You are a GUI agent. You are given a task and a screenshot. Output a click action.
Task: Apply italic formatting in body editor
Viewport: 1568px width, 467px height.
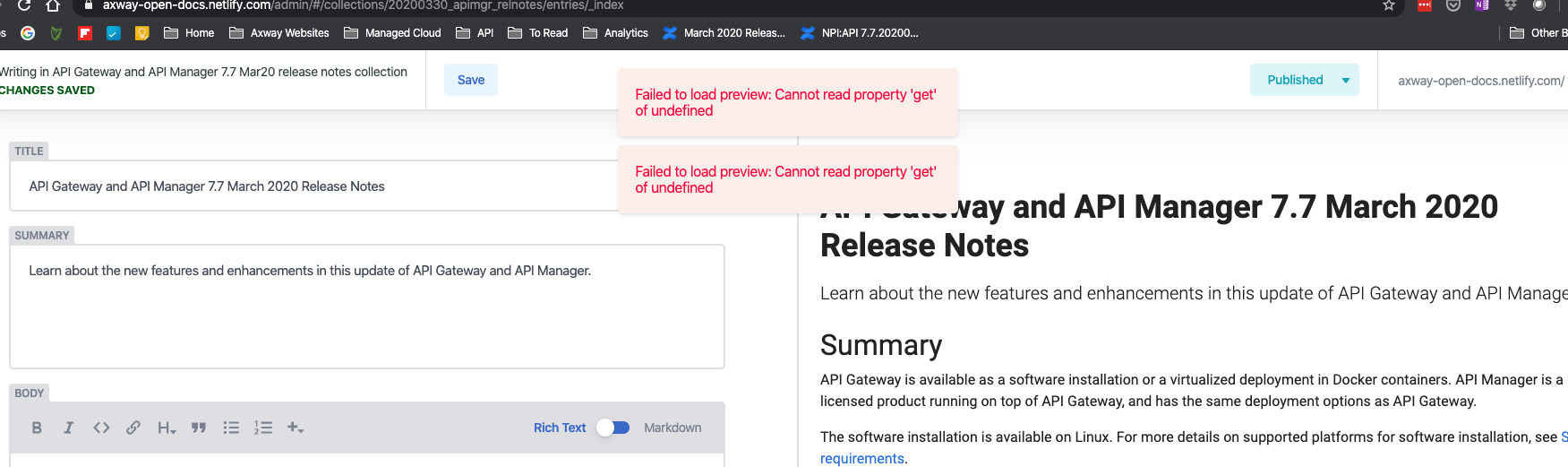[x=68, y=428]
